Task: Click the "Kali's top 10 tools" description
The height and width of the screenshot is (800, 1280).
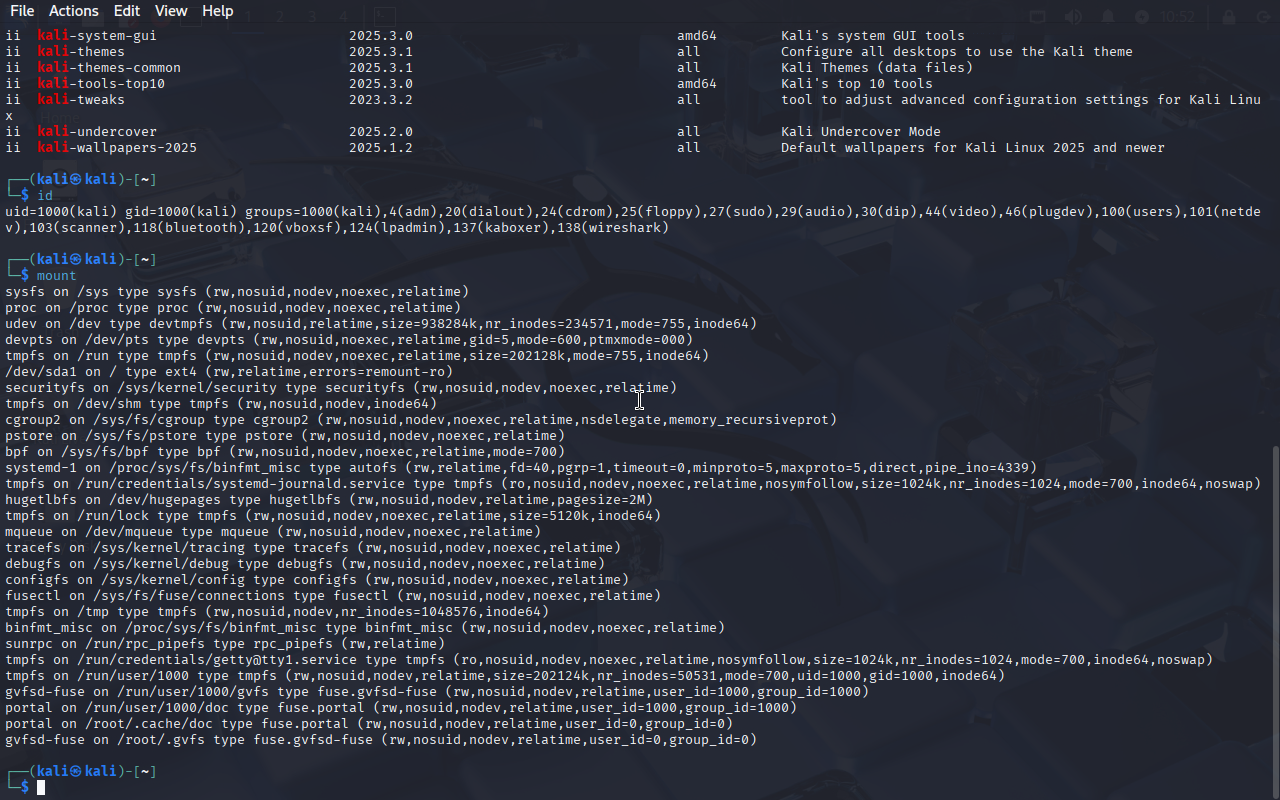Action: pos(857,84)
